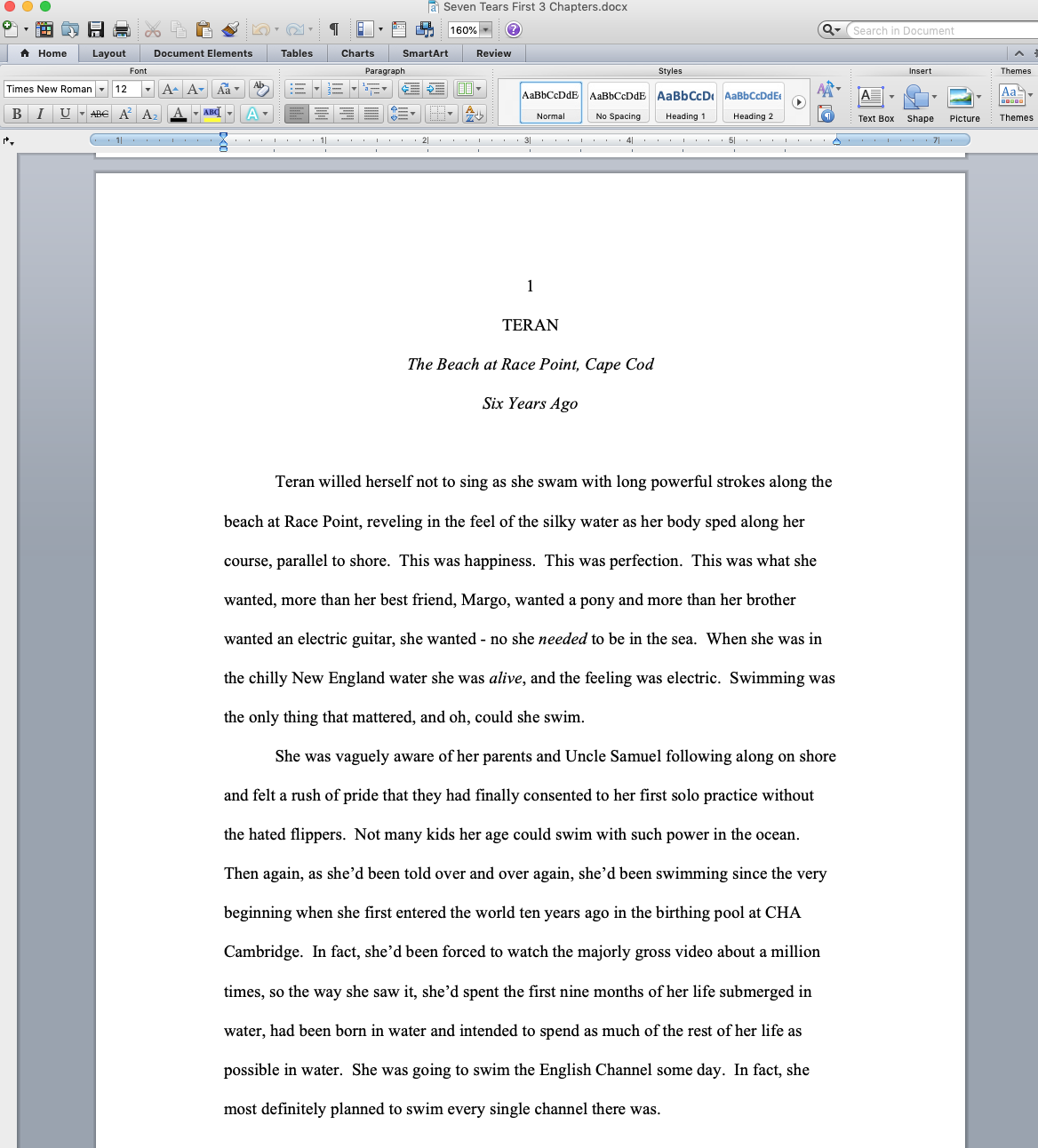Switch to the Layout tab
The width and height of the screenshot is (1038, 1148).
tap(109, 53)
